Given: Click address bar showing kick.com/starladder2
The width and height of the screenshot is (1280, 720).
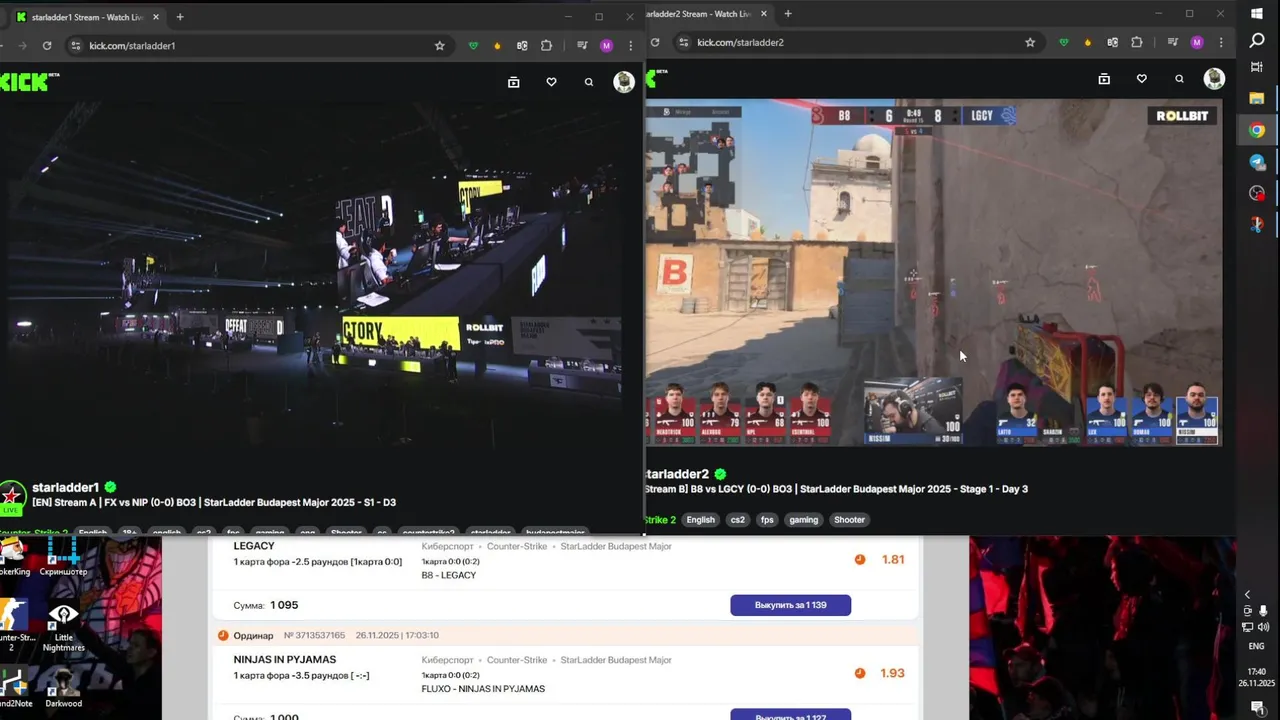Looking at the screenshot, I should point(857,42).
